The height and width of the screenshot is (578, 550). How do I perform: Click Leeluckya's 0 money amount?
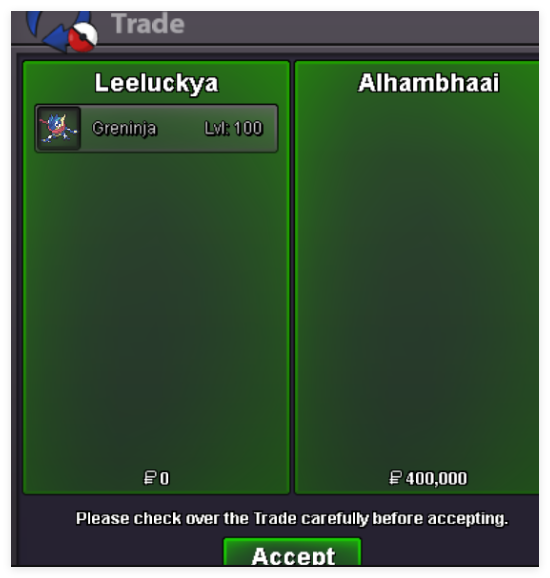click(x=164, y=478)
